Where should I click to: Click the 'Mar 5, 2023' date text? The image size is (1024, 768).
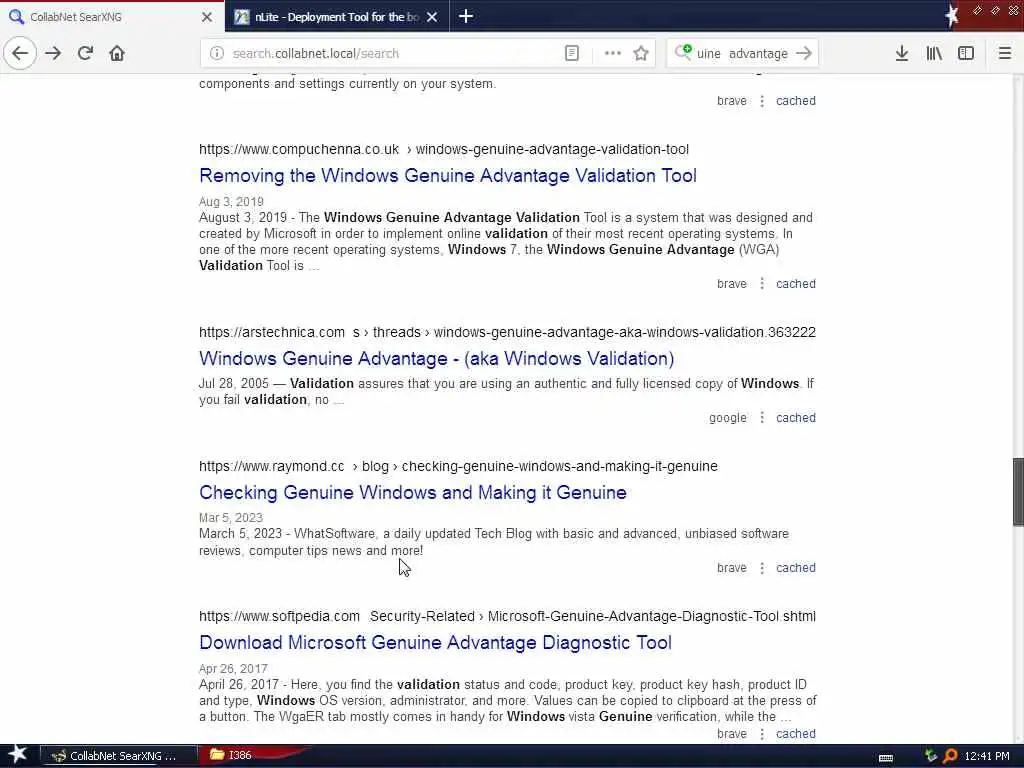click(x=231, y=517)
